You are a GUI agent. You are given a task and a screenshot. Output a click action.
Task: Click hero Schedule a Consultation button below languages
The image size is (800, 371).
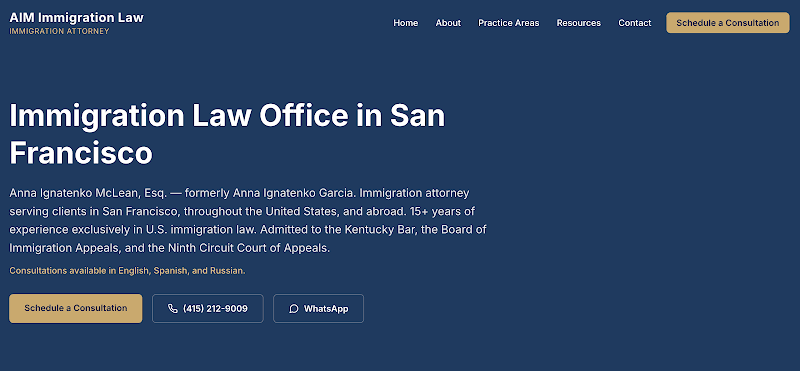tap(76, 308)
